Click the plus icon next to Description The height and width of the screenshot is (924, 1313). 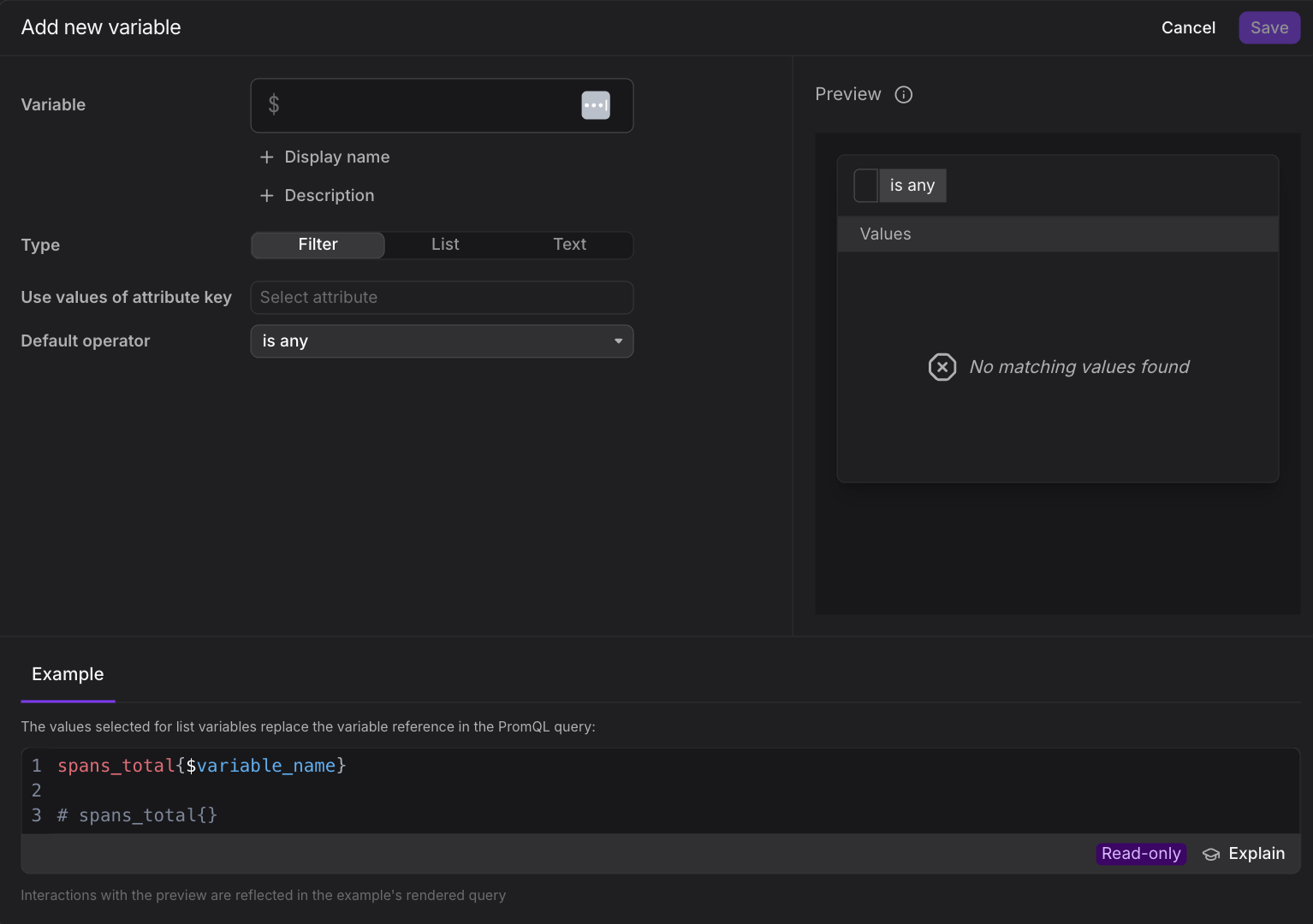pyautogui.click(x=267, y=196)
